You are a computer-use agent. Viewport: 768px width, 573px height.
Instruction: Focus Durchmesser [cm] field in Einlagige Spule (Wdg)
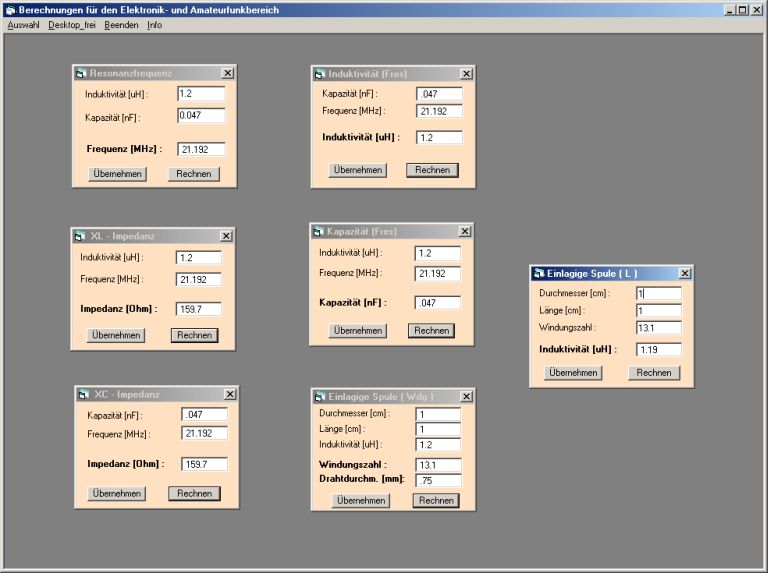pyautogui.click(x=438, y=414)
